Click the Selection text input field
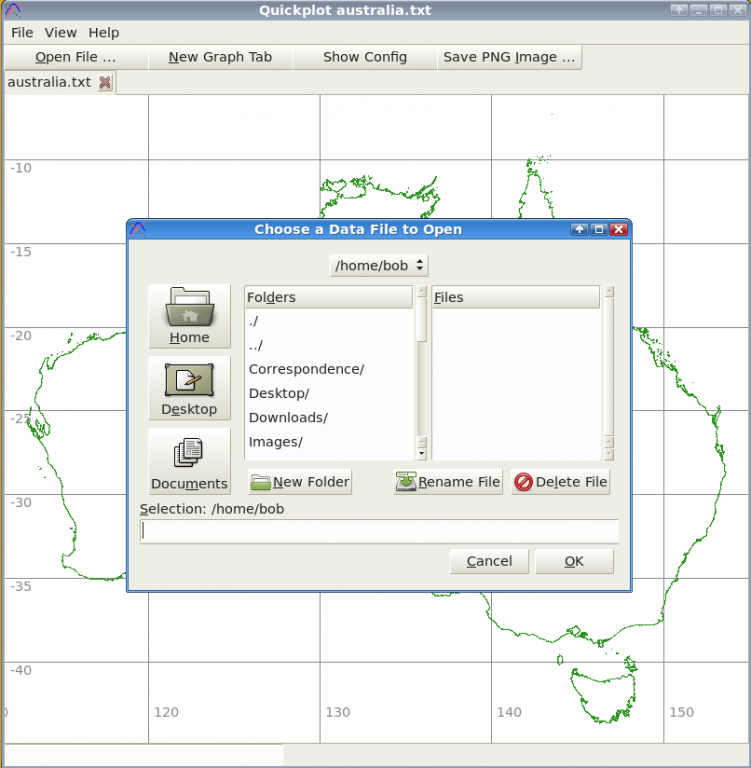 click(x=379, y=531)
